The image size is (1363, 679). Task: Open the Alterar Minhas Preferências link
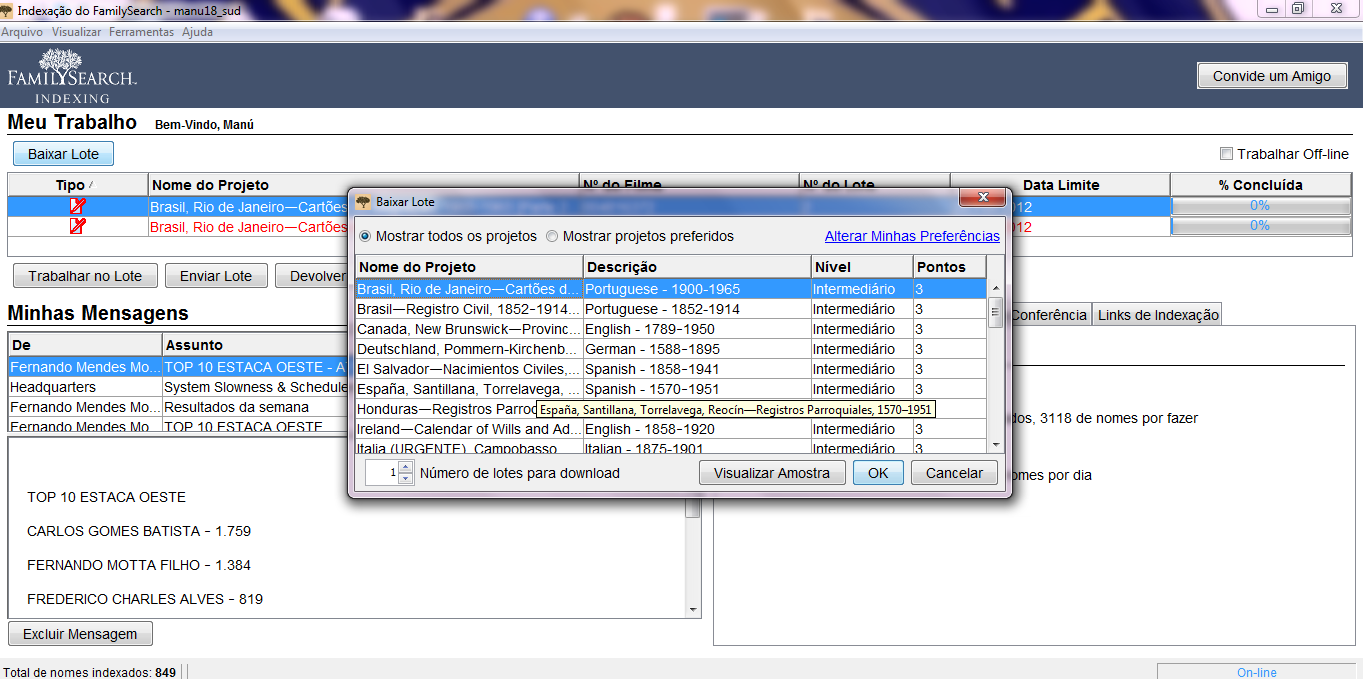coord(912,237)
